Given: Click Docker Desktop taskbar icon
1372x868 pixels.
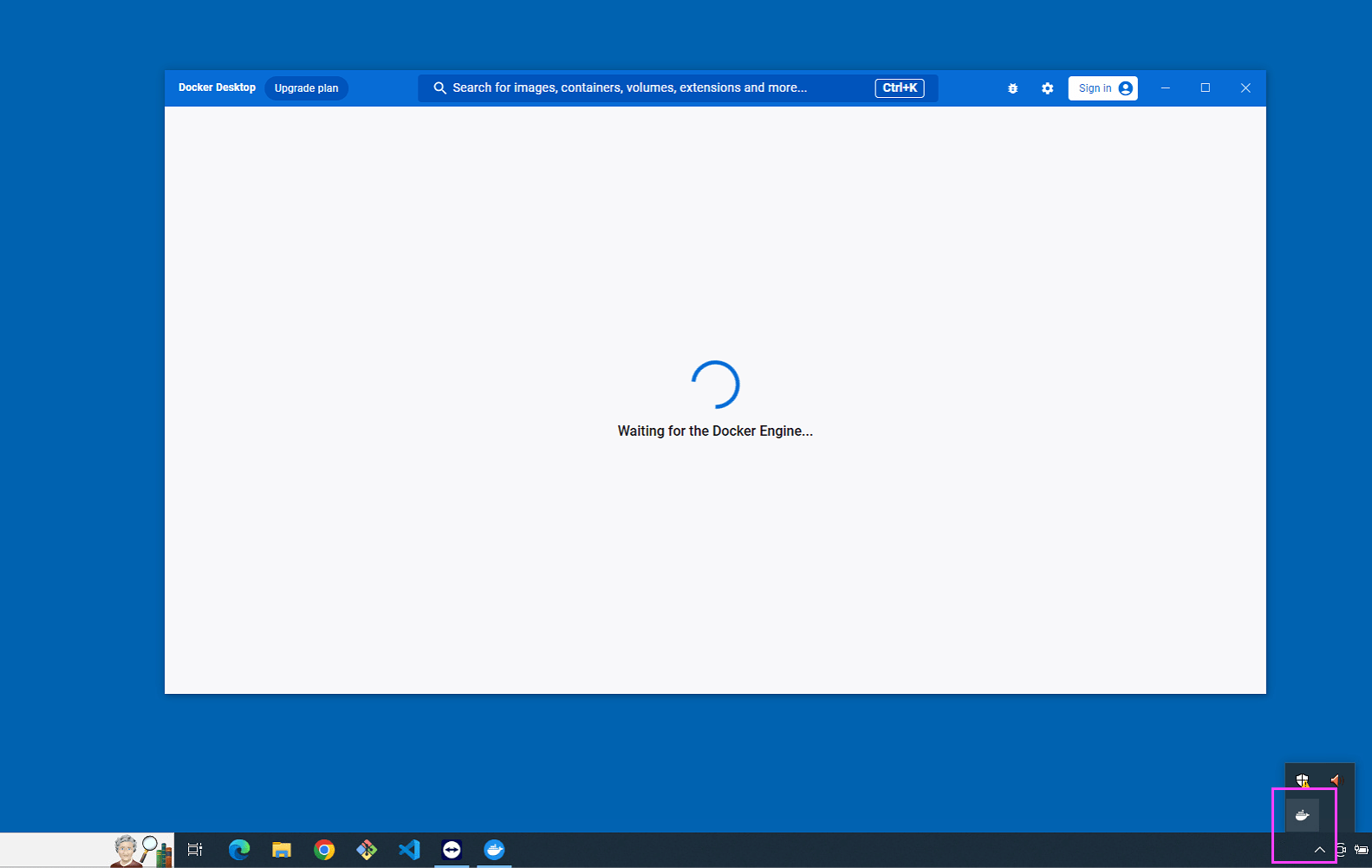Looking at the screenshot, I should click(x=494, y=850).
